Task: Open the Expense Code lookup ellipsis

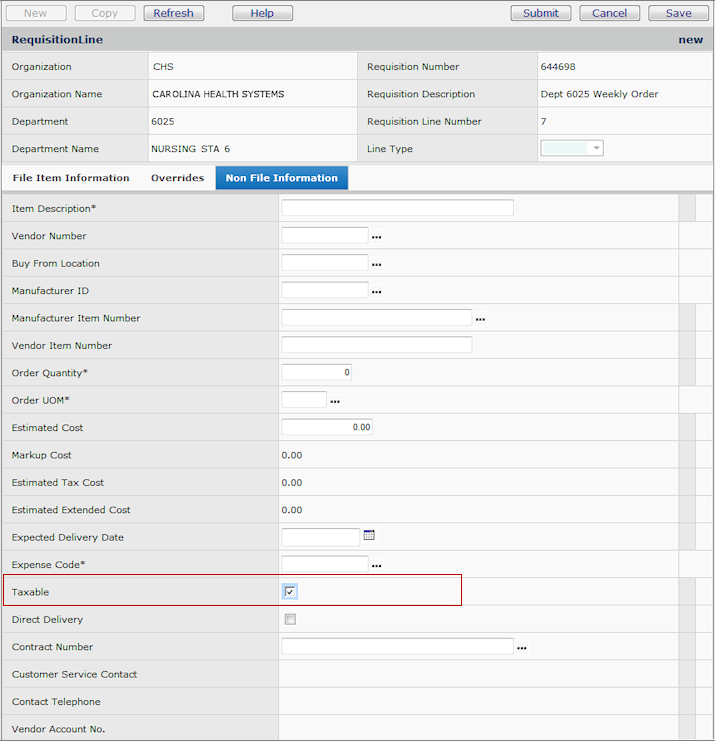Action: [377, 566]
